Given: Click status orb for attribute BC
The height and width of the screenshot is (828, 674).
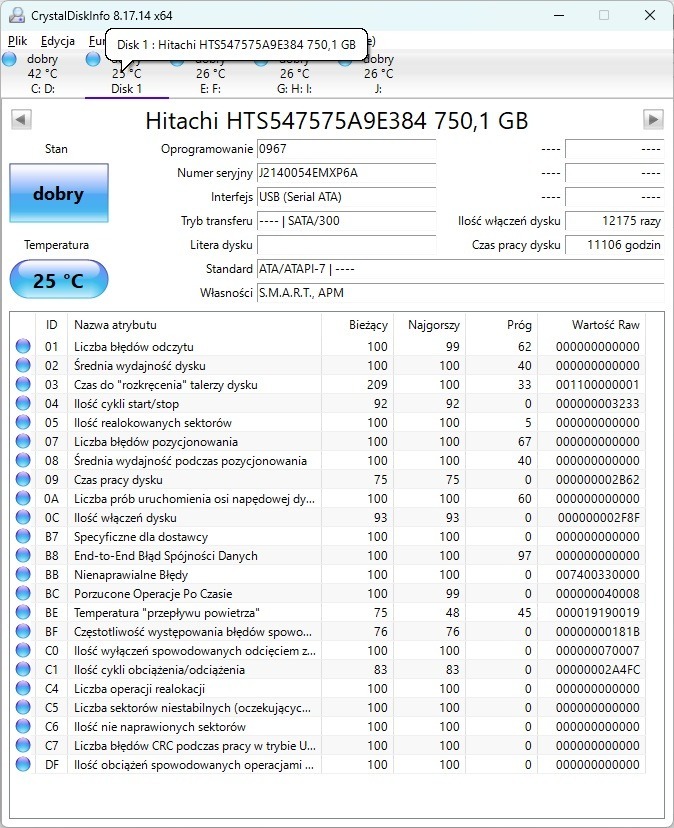Looking at the screenshot, I should (x=23, y=594).
